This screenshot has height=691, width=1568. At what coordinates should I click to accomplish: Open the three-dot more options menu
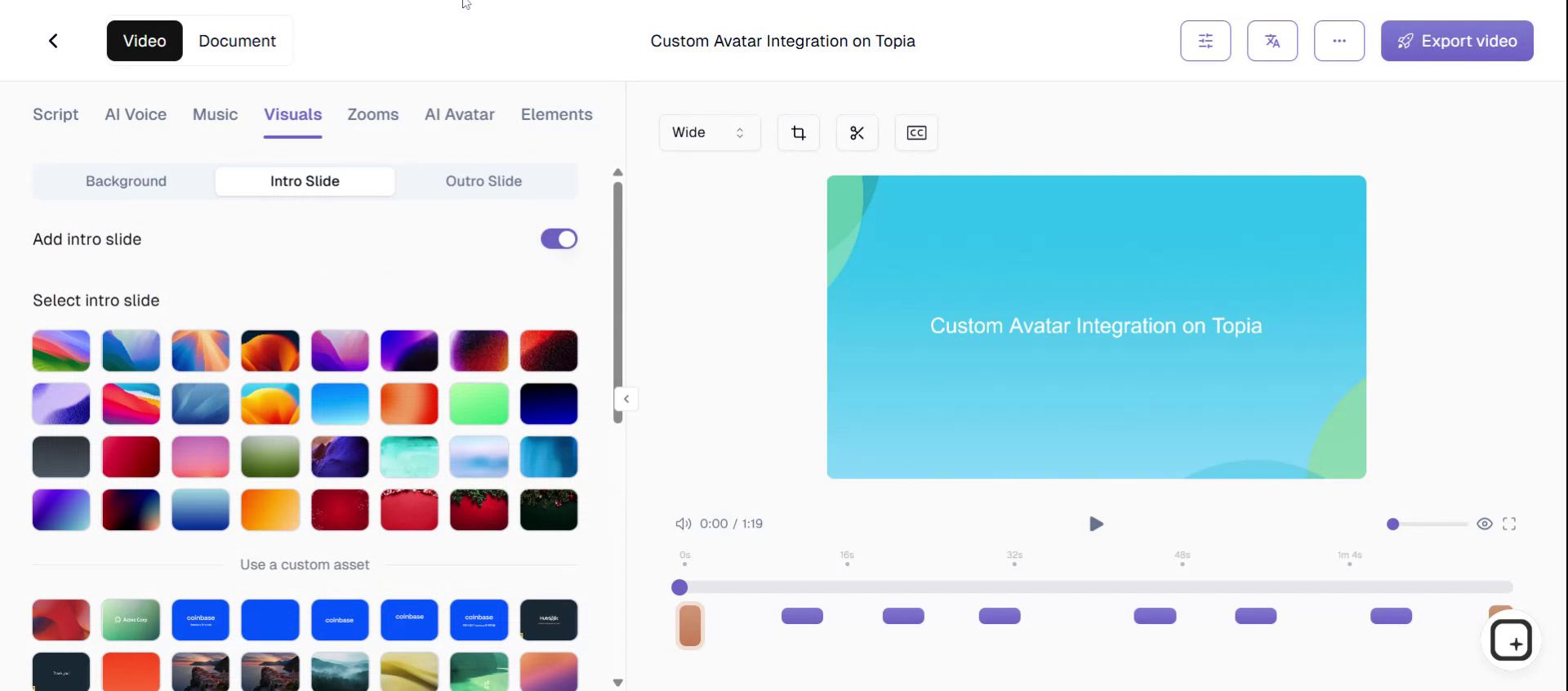click(1339, 41)
